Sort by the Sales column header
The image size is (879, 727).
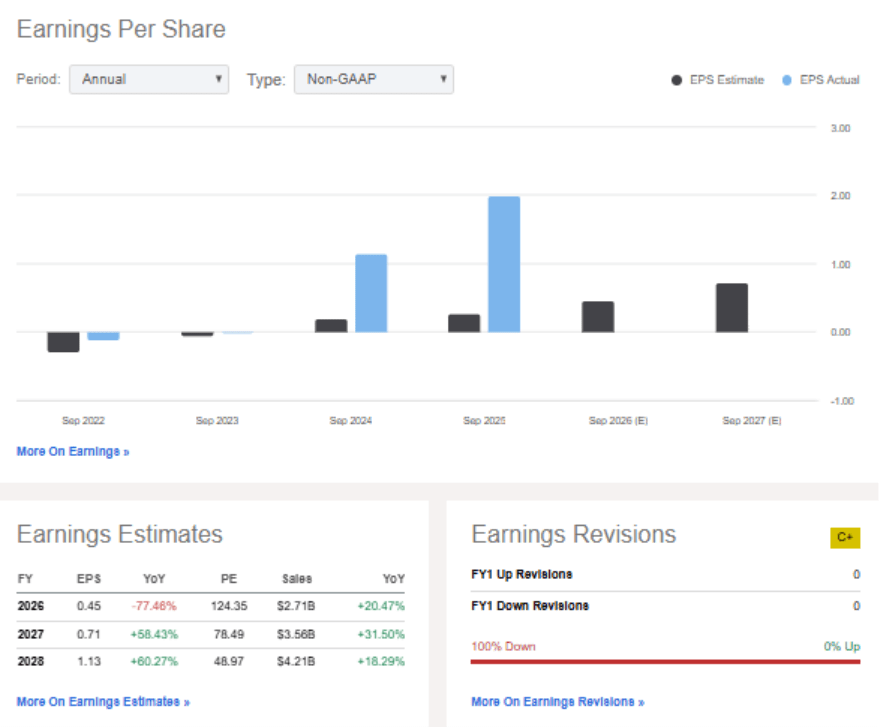[x=296, y=579]
